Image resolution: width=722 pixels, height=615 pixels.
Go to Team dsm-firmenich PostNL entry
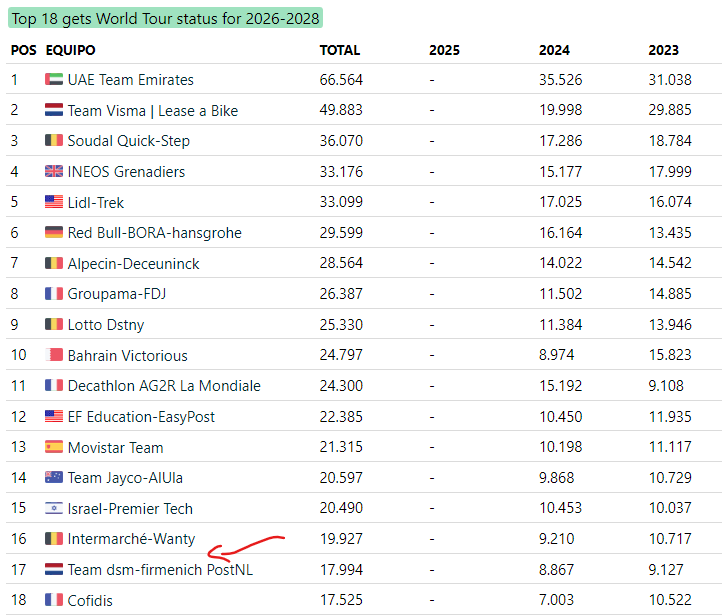160,570
